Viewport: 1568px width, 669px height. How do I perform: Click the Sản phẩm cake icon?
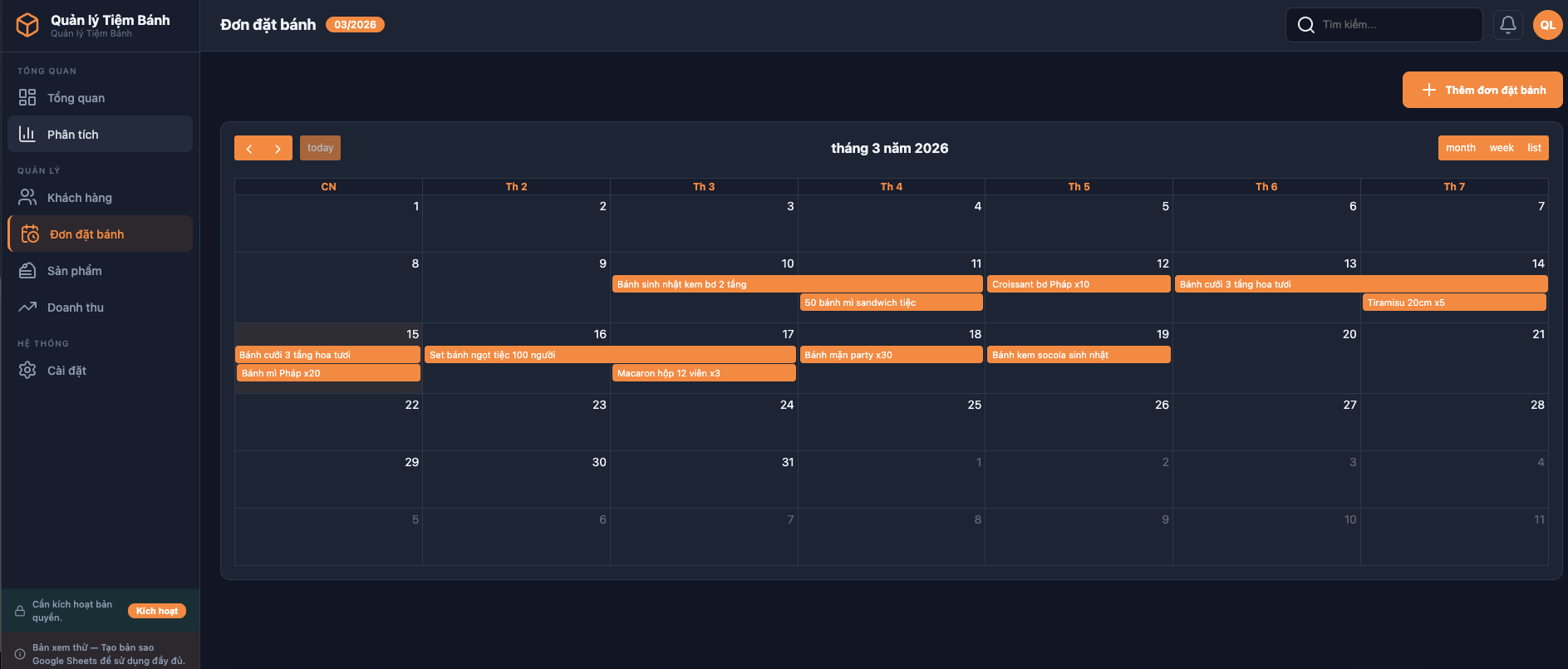[x=27, y=271]
